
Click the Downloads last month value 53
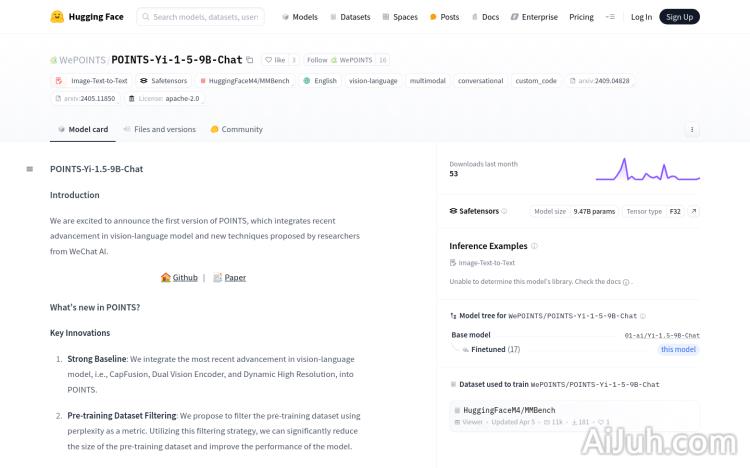pos(453,174)
